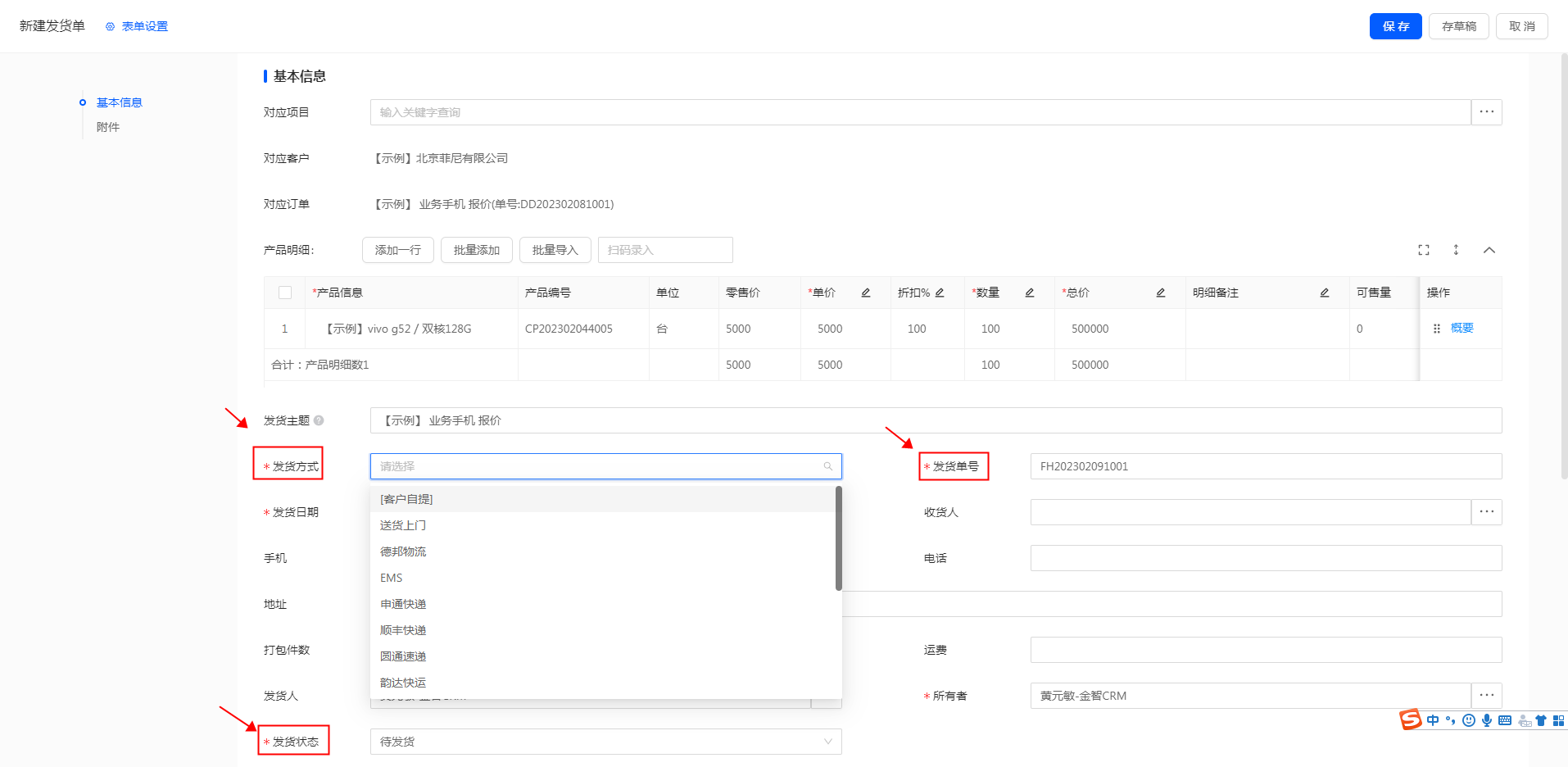Click the pencil icon in 数量 column header

coord(1030,293)
